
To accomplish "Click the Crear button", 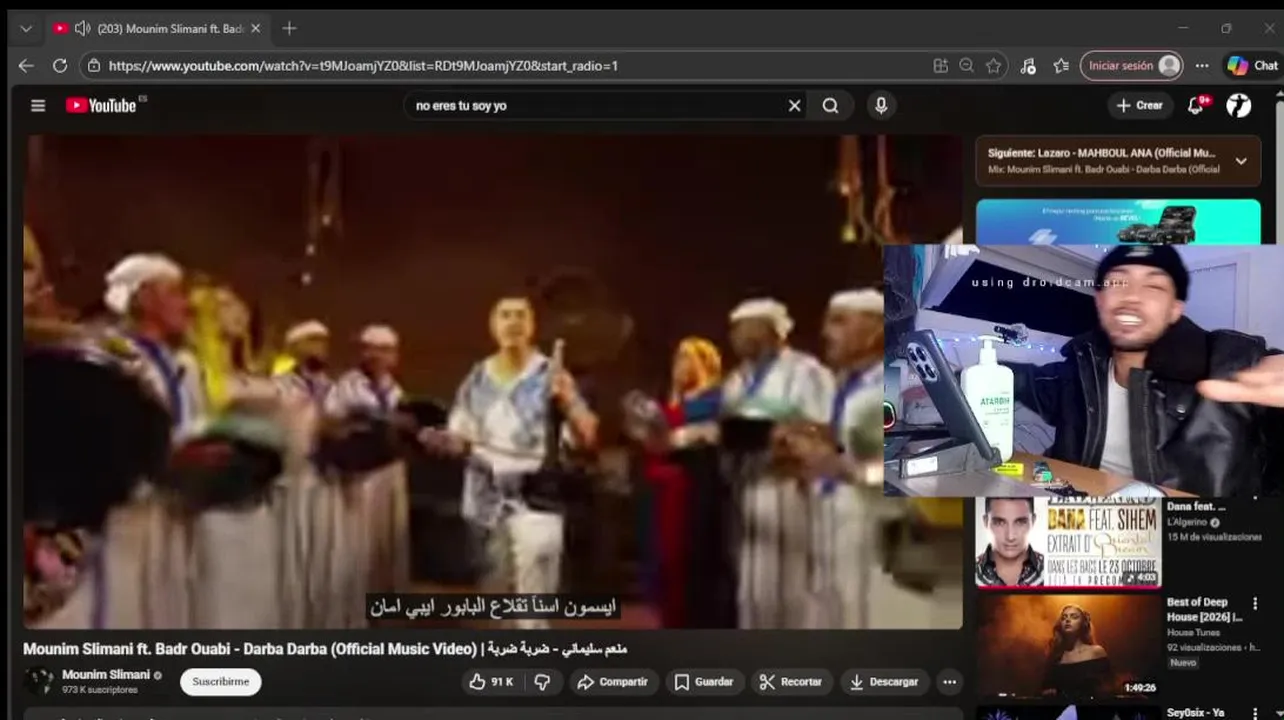I will point(1139,105).
